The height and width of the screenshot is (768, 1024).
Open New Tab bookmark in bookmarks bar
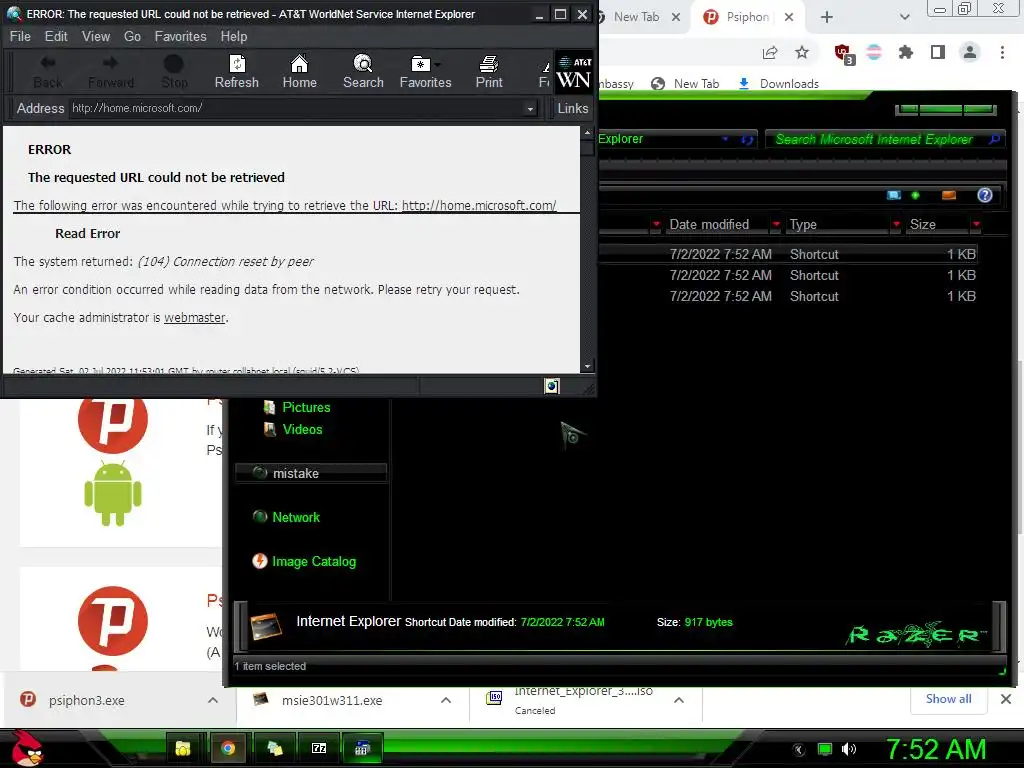[x=685, y=84]
